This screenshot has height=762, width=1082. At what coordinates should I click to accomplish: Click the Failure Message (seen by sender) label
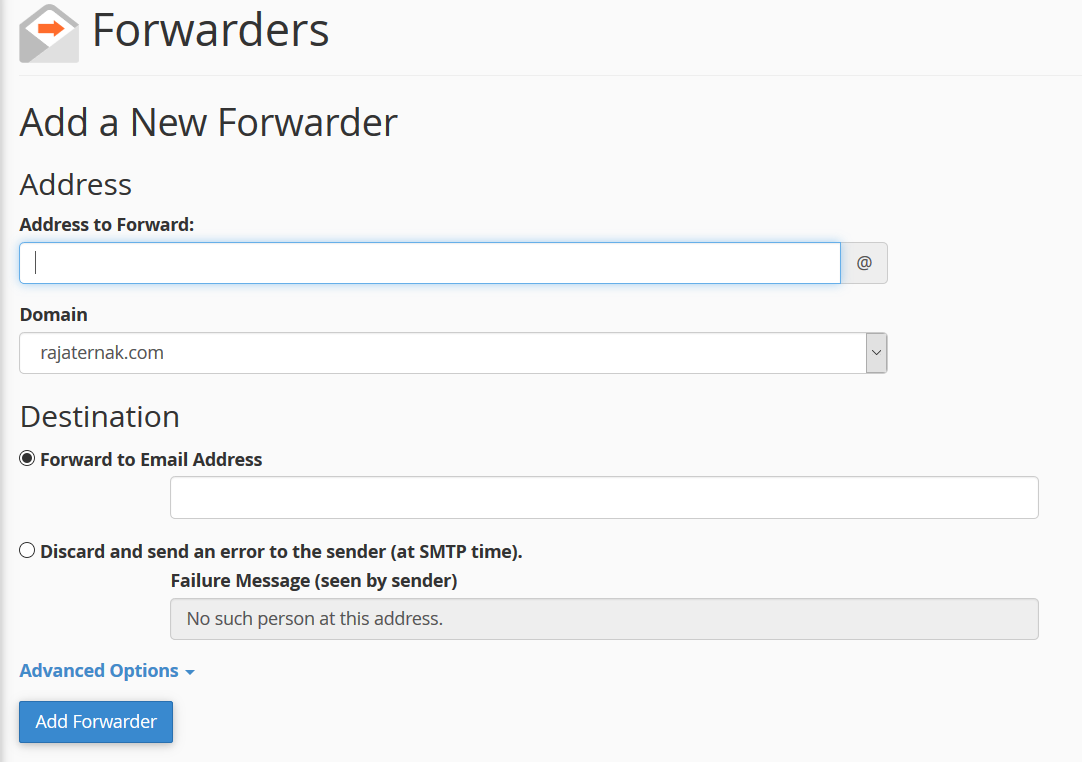314,580
